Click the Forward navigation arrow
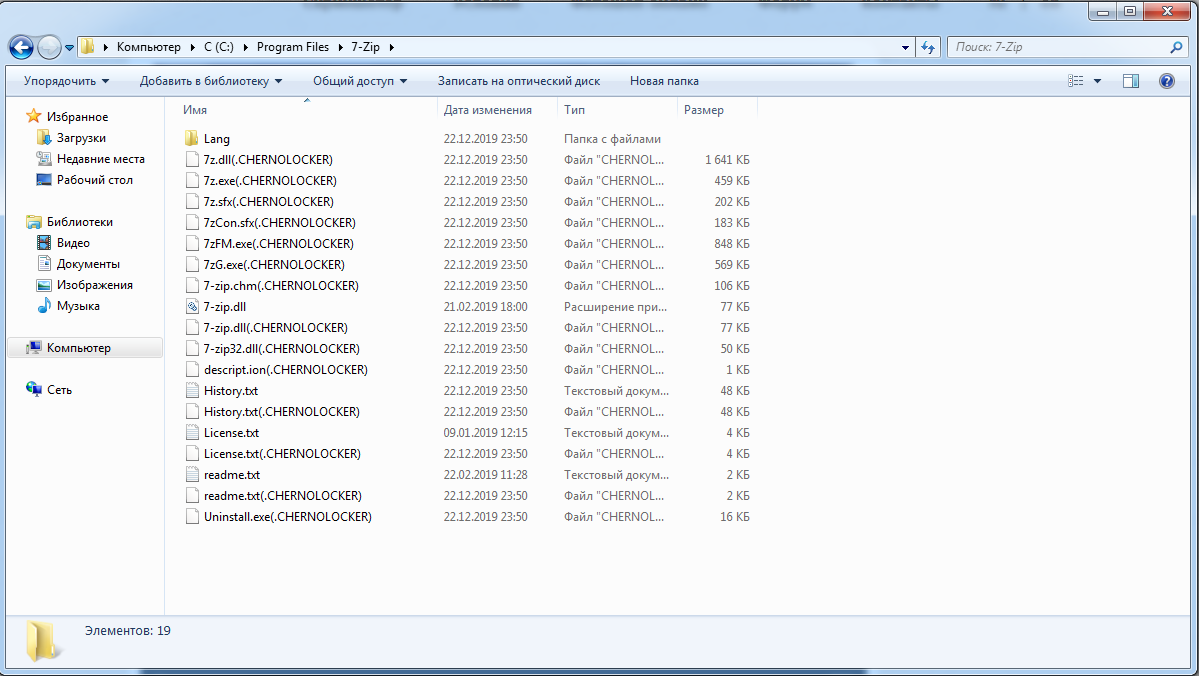The height and width of the screenshot is (676, 1199). 49,47
